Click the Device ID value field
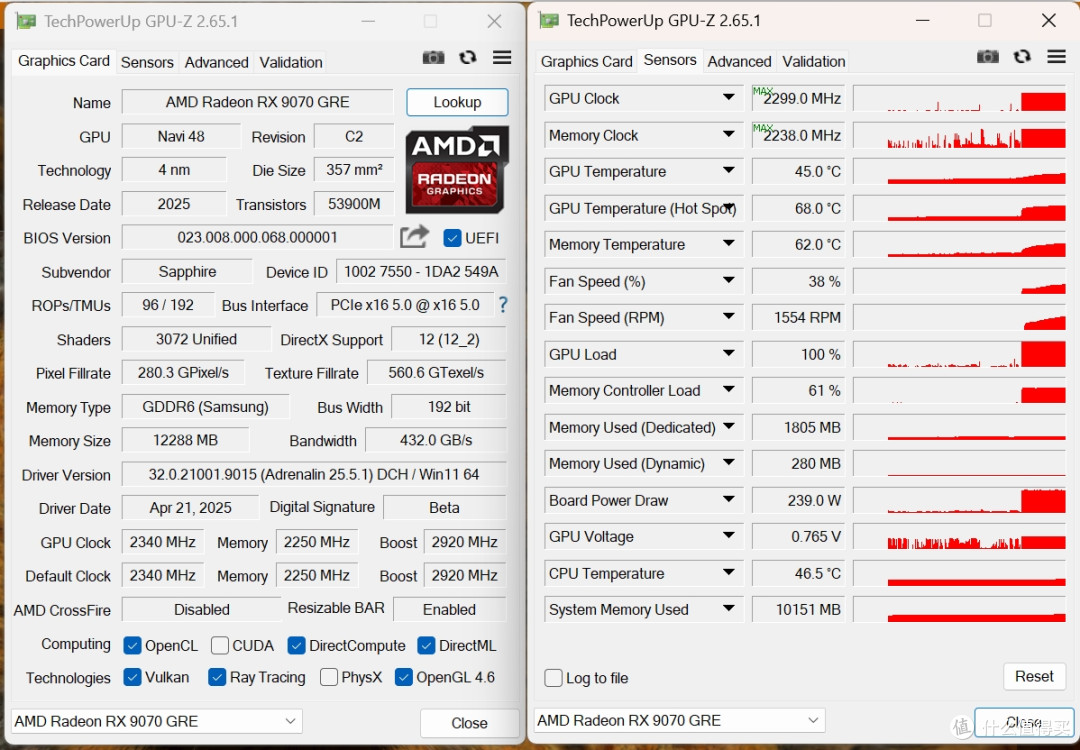Image resolution: width=1080 pixels, height=750 pixels. click(421, 271)
